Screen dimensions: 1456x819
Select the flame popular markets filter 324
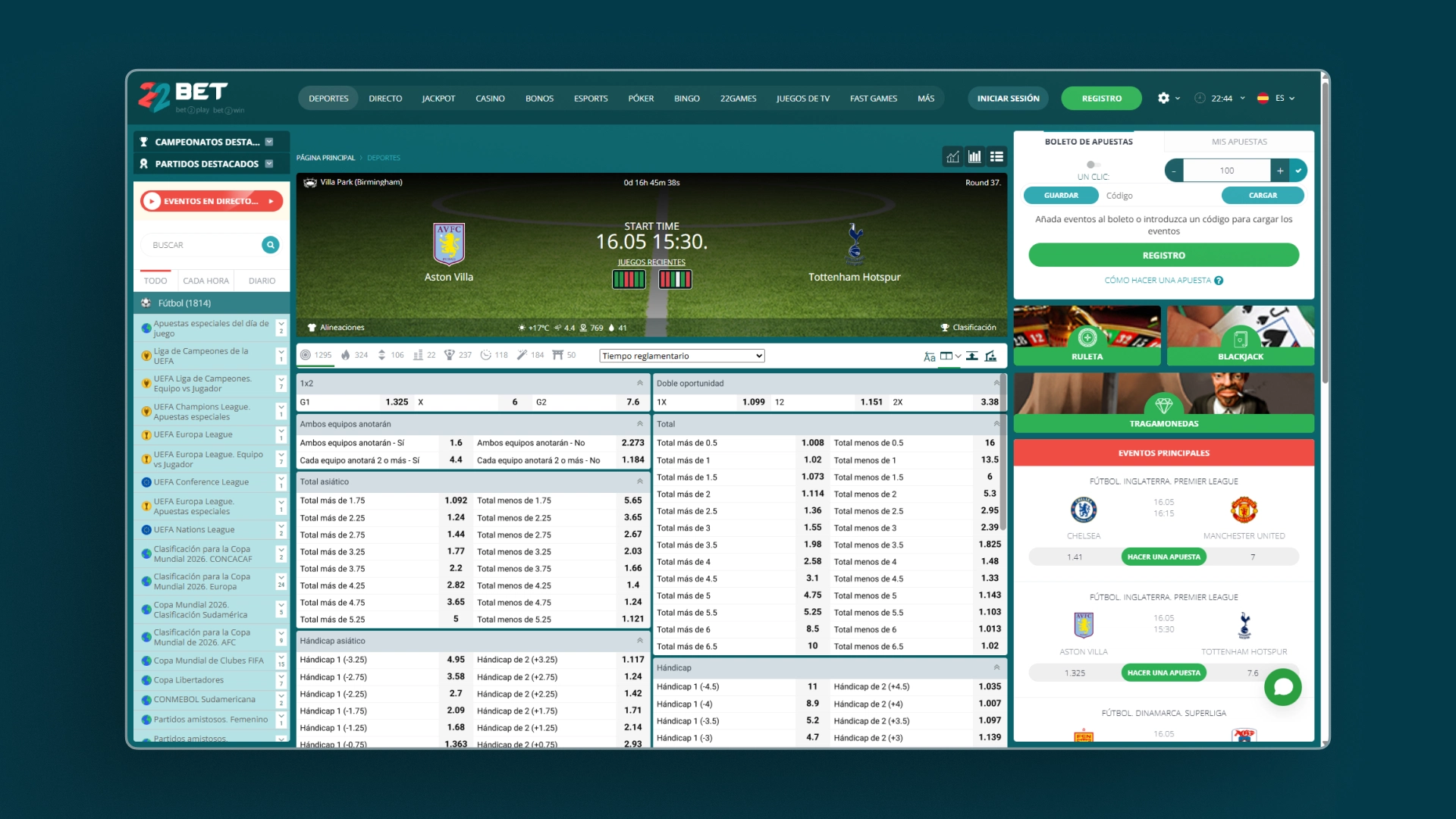tap(346, 355)
